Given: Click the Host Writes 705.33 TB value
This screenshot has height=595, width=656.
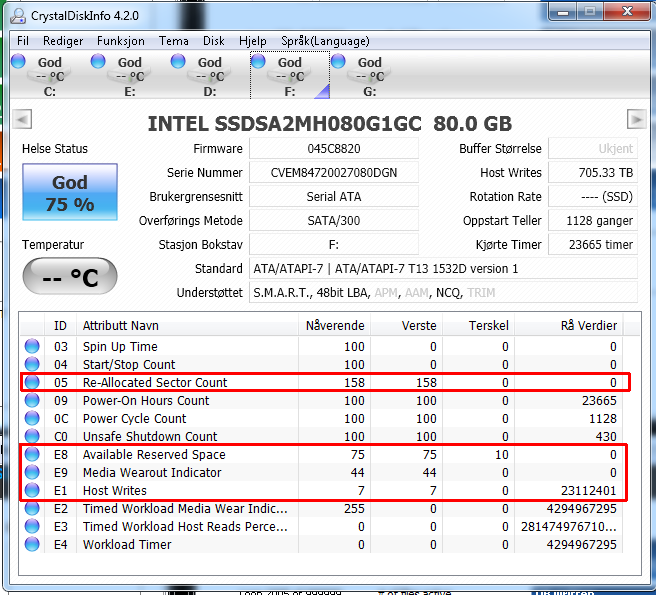Looking at the screenshot, I should (593, 172).
